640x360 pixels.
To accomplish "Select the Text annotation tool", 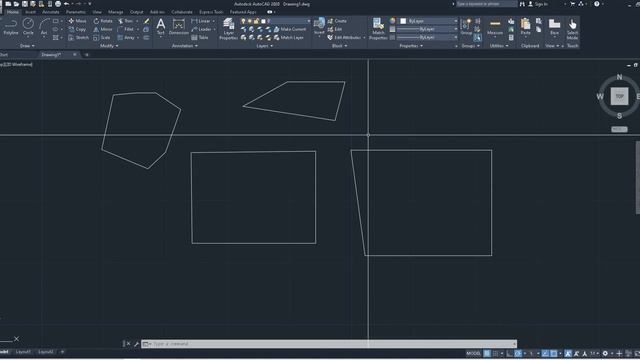I will coord(161,27).
